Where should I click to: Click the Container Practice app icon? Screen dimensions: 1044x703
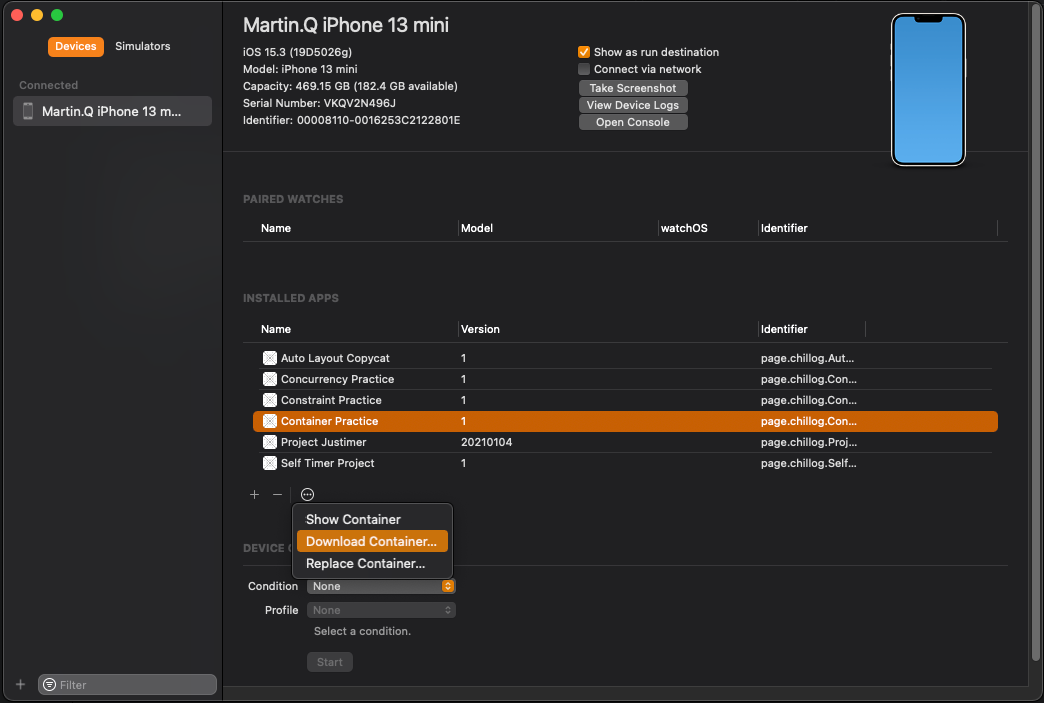(x=270, y=421)
